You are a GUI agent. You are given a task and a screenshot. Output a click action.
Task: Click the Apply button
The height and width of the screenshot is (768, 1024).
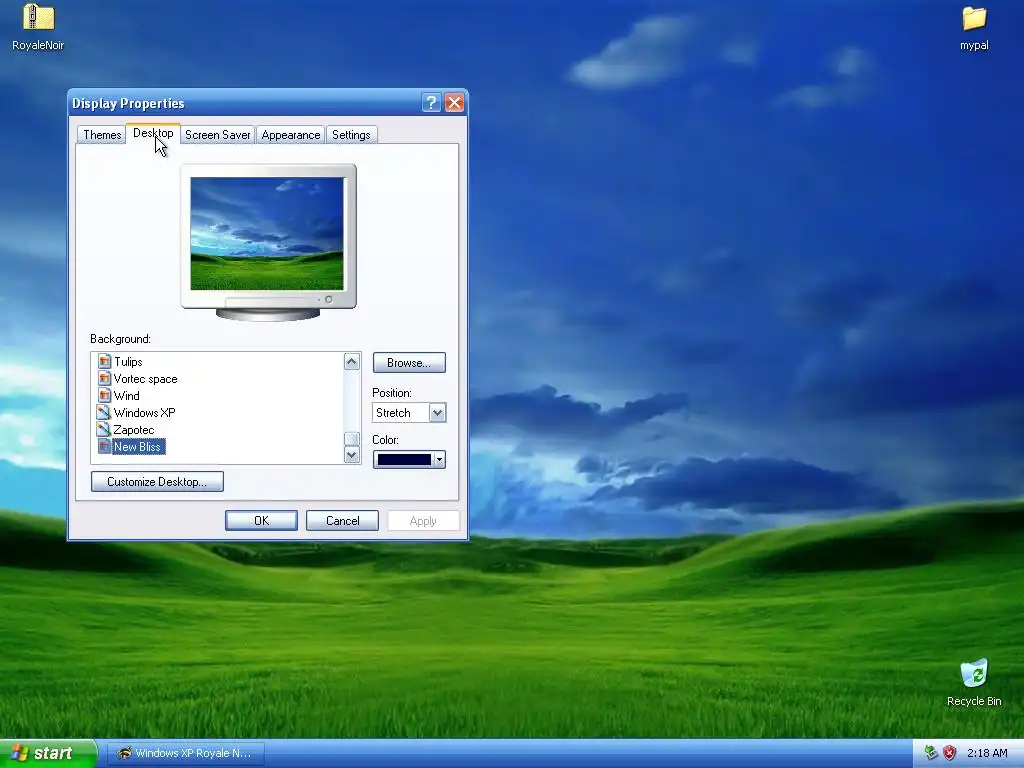pos(423,520)
